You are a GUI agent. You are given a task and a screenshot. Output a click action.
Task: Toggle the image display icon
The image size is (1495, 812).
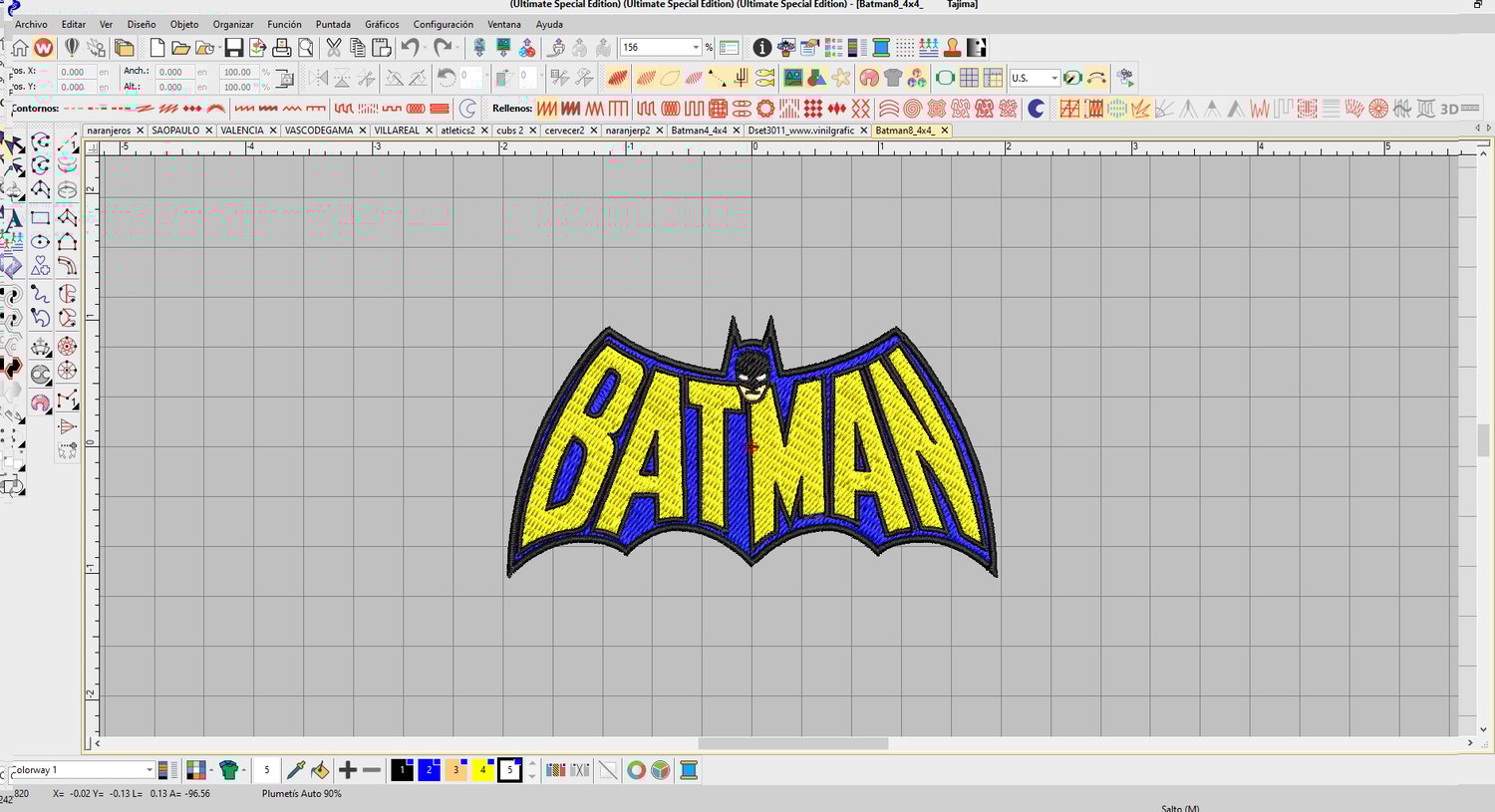pyautogui.click(x=793, y=78)
